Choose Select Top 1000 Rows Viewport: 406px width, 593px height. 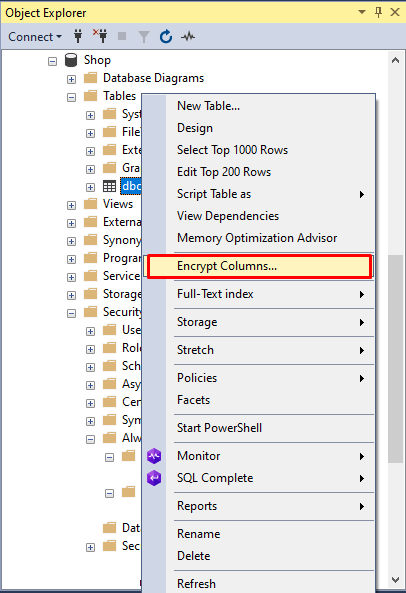[x=270, y=150]
